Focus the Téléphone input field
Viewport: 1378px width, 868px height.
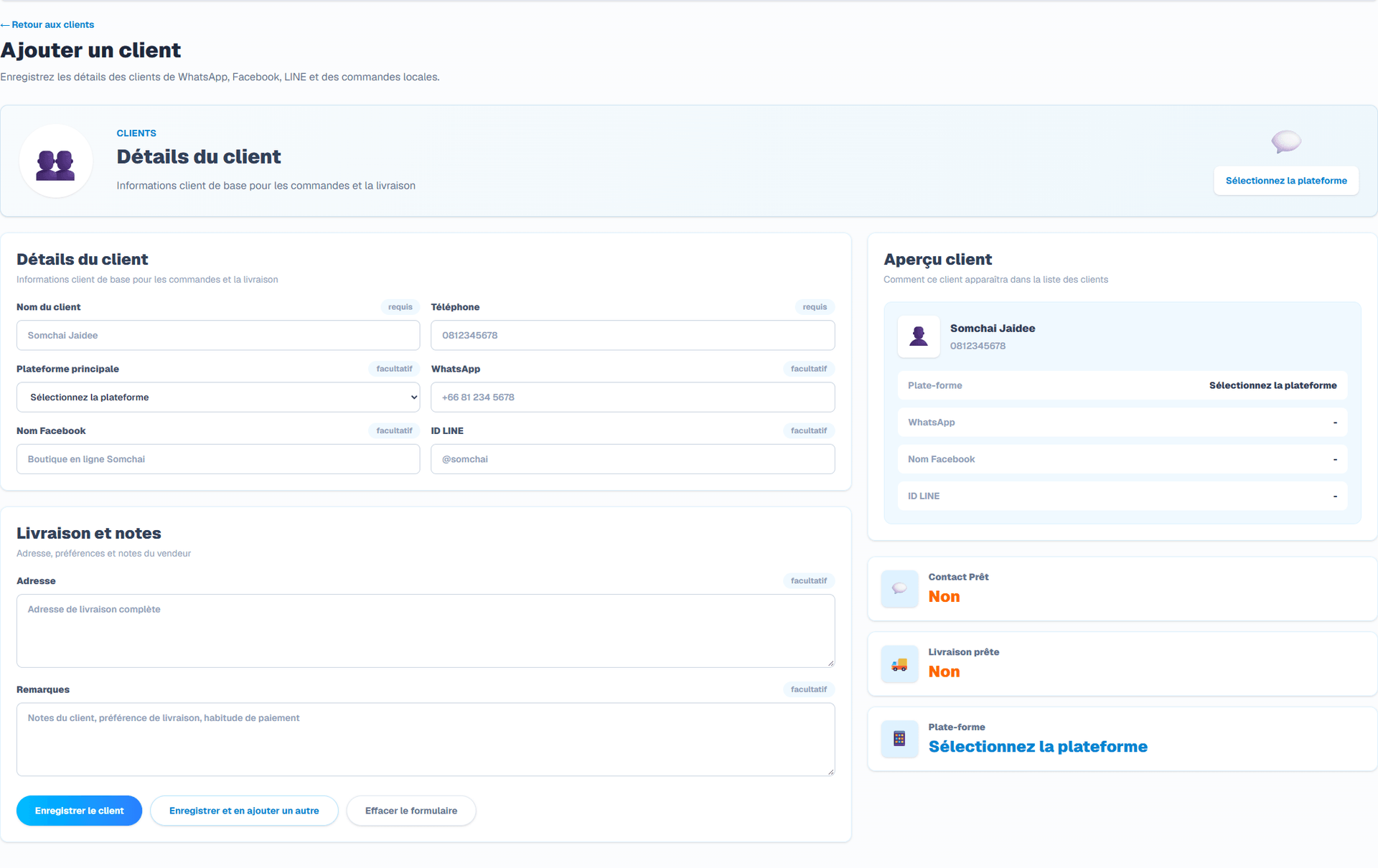[632, 335]
